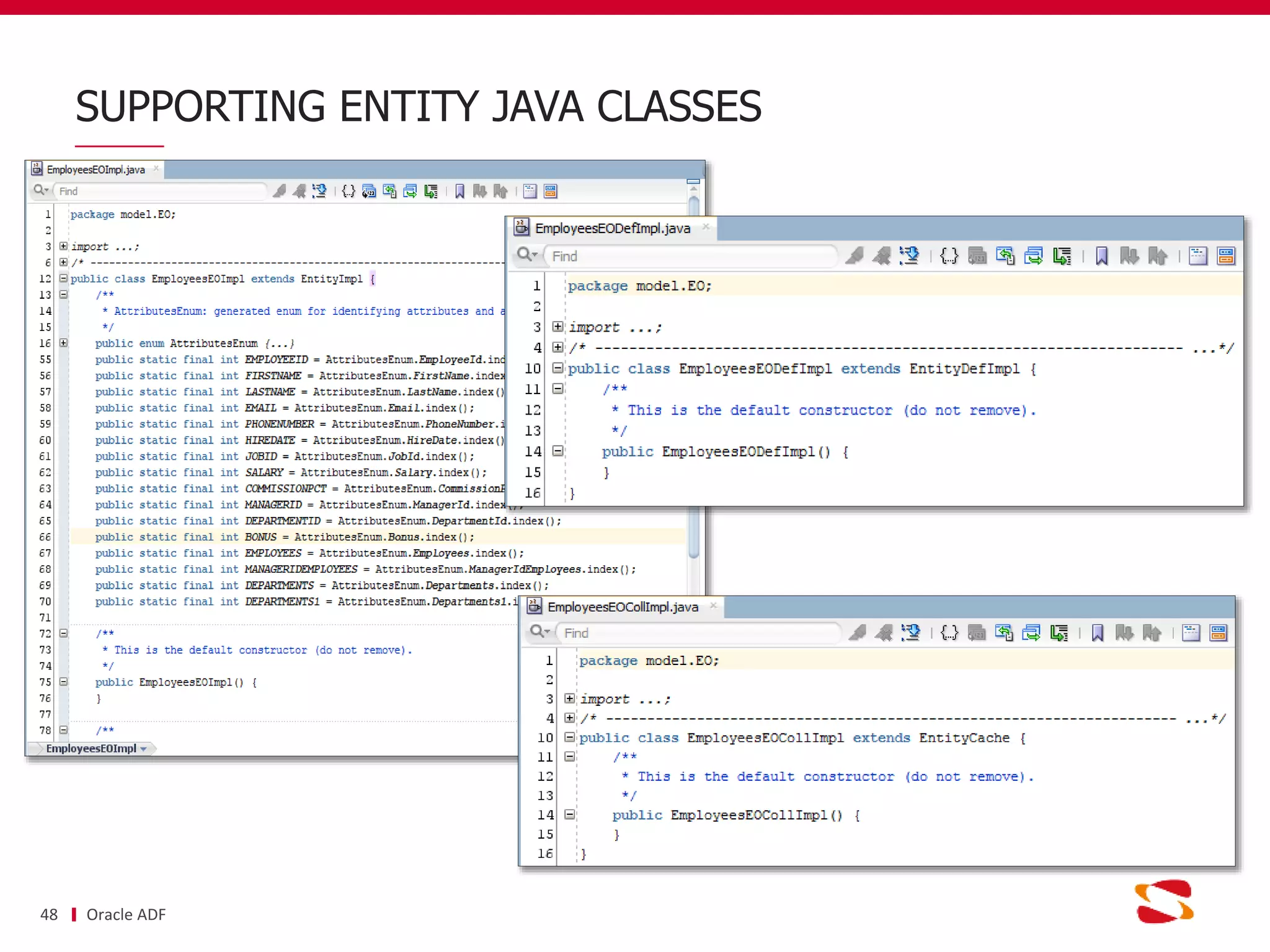Select the EmployeesEODefImpl.java tab
Screen dimensions: 1270x952
(612, 228)
